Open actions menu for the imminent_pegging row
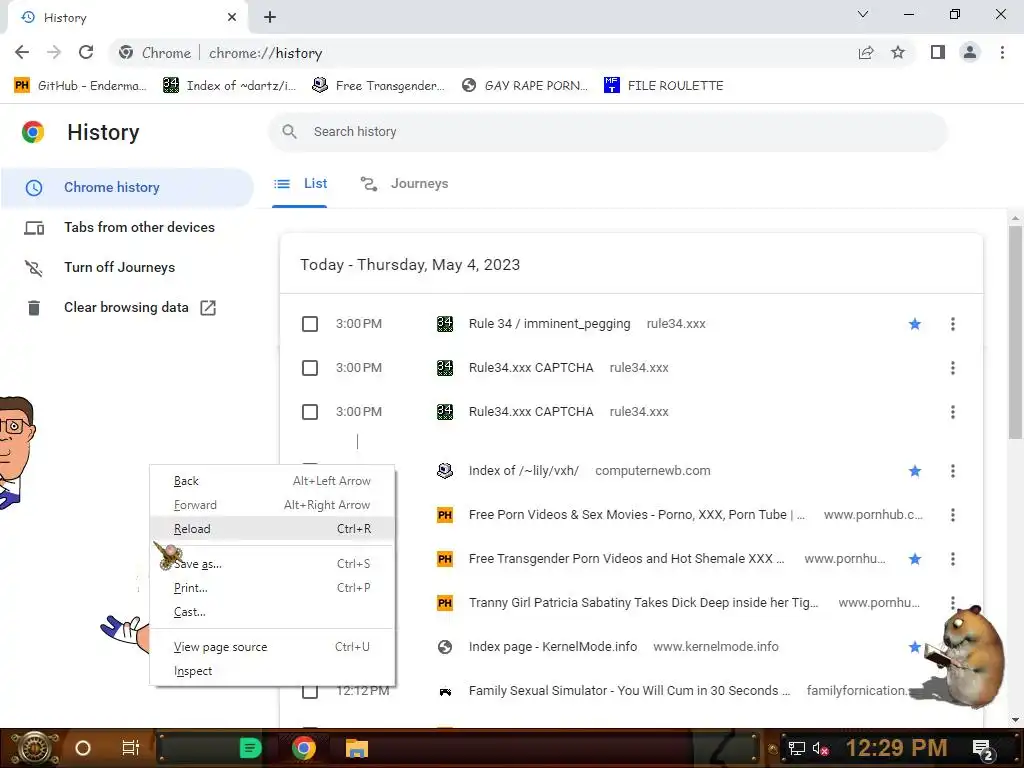 tap(953, 324)
